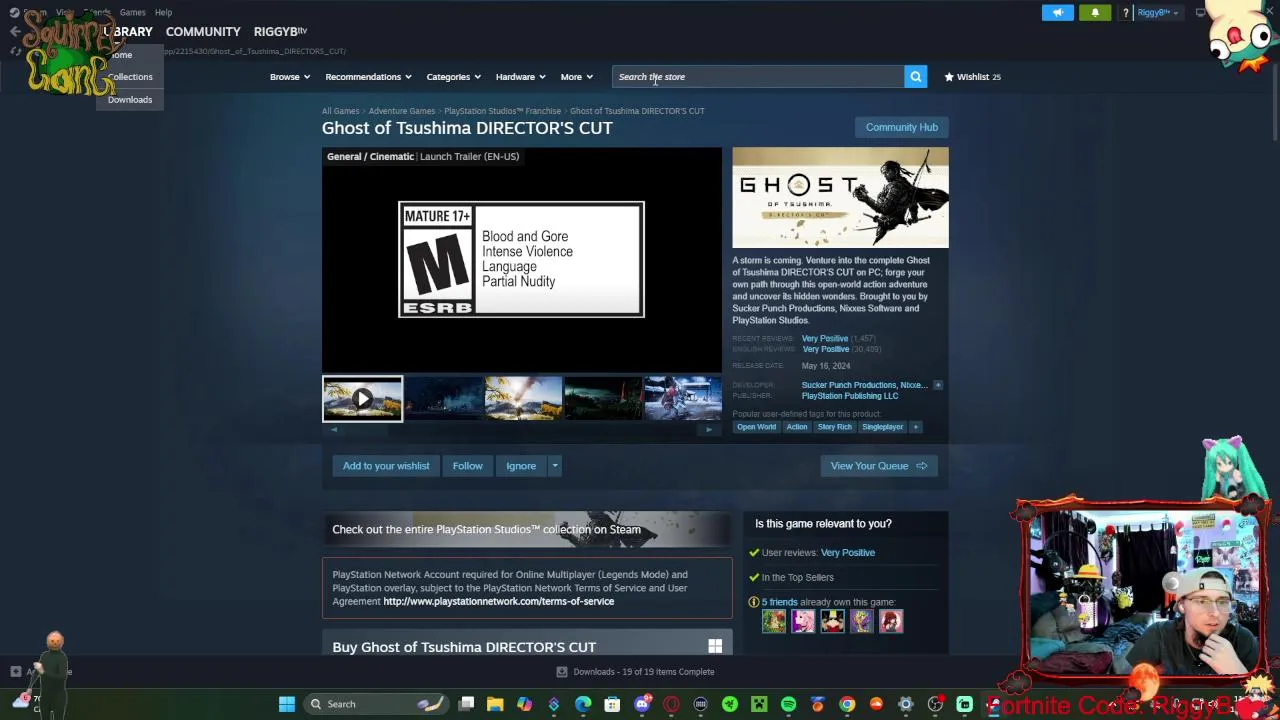Open the Browse dropdown menu
1280x720 pixels.
pyautogui.click(x=290, y=77)
